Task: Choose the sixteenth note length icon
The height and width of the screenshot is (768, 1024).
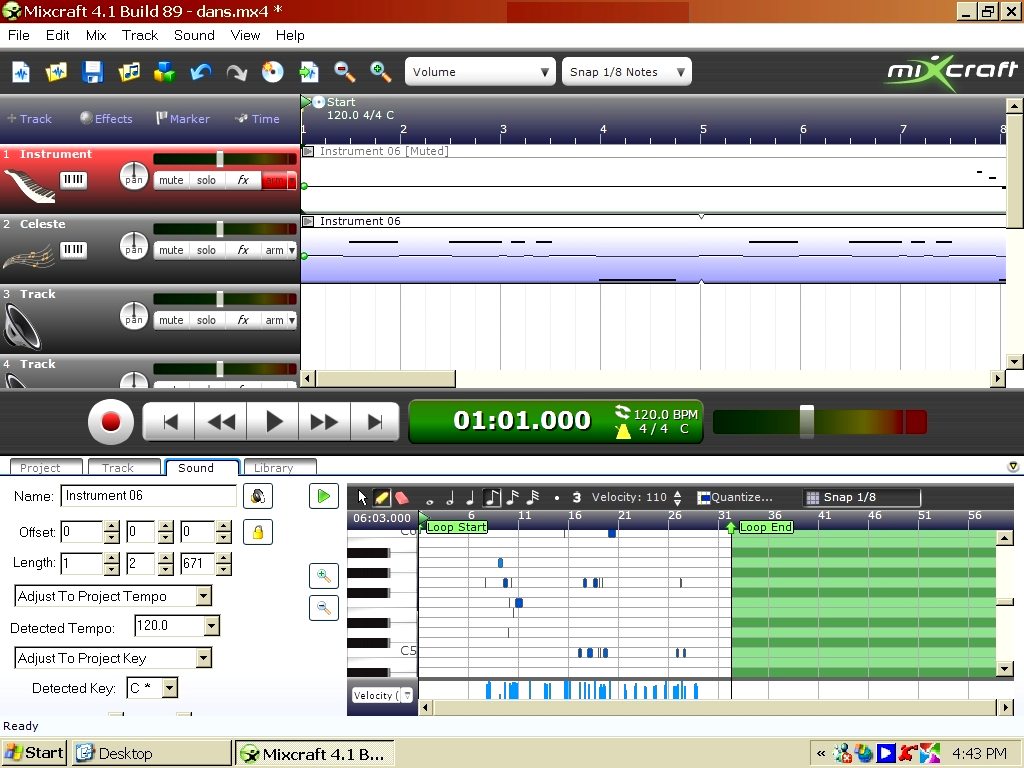Action: coord(513,498)
